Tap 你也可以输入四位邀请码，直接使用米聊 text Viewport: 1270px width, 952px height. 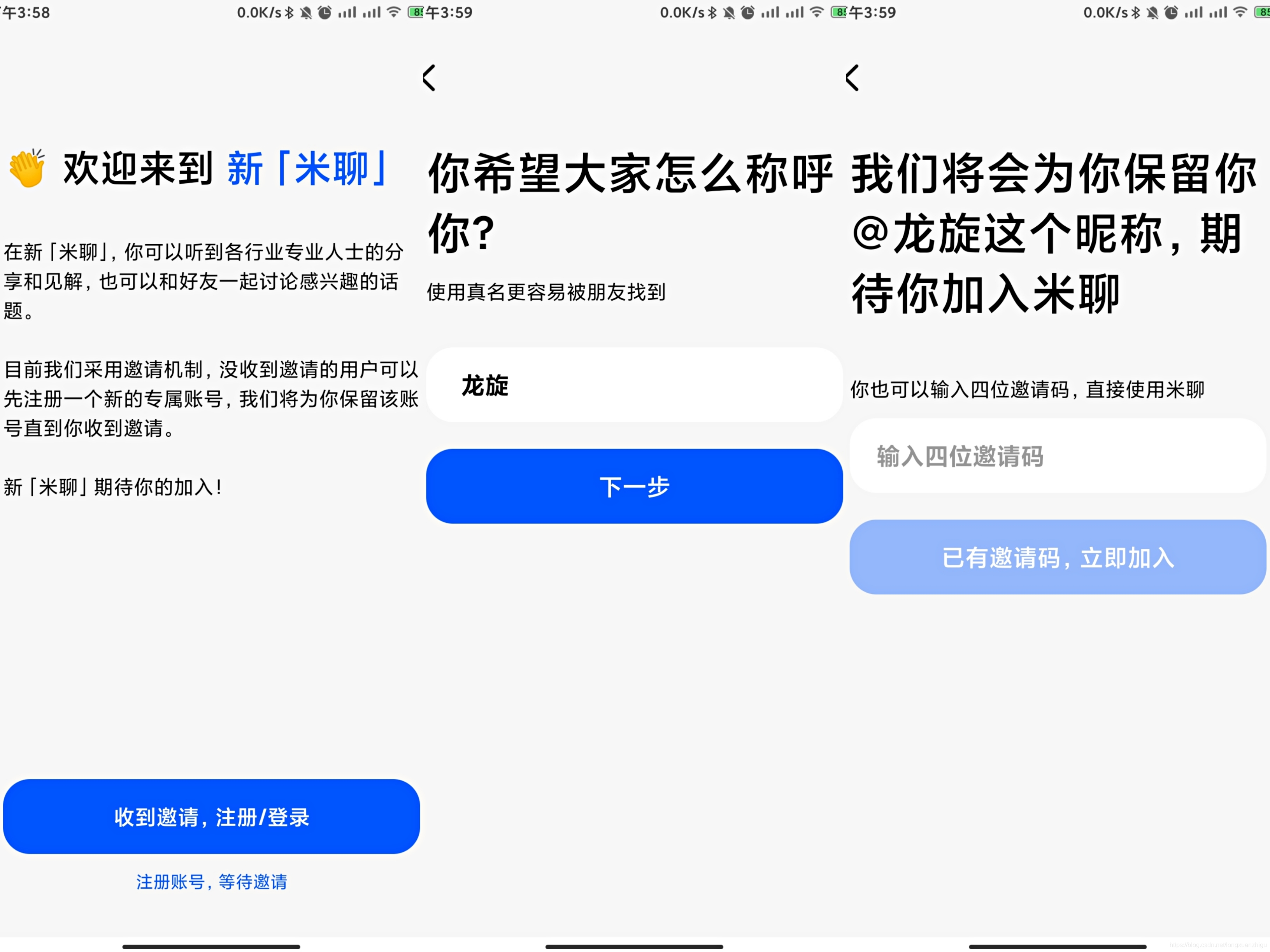pyautogui.click(x=1027, y=390)
